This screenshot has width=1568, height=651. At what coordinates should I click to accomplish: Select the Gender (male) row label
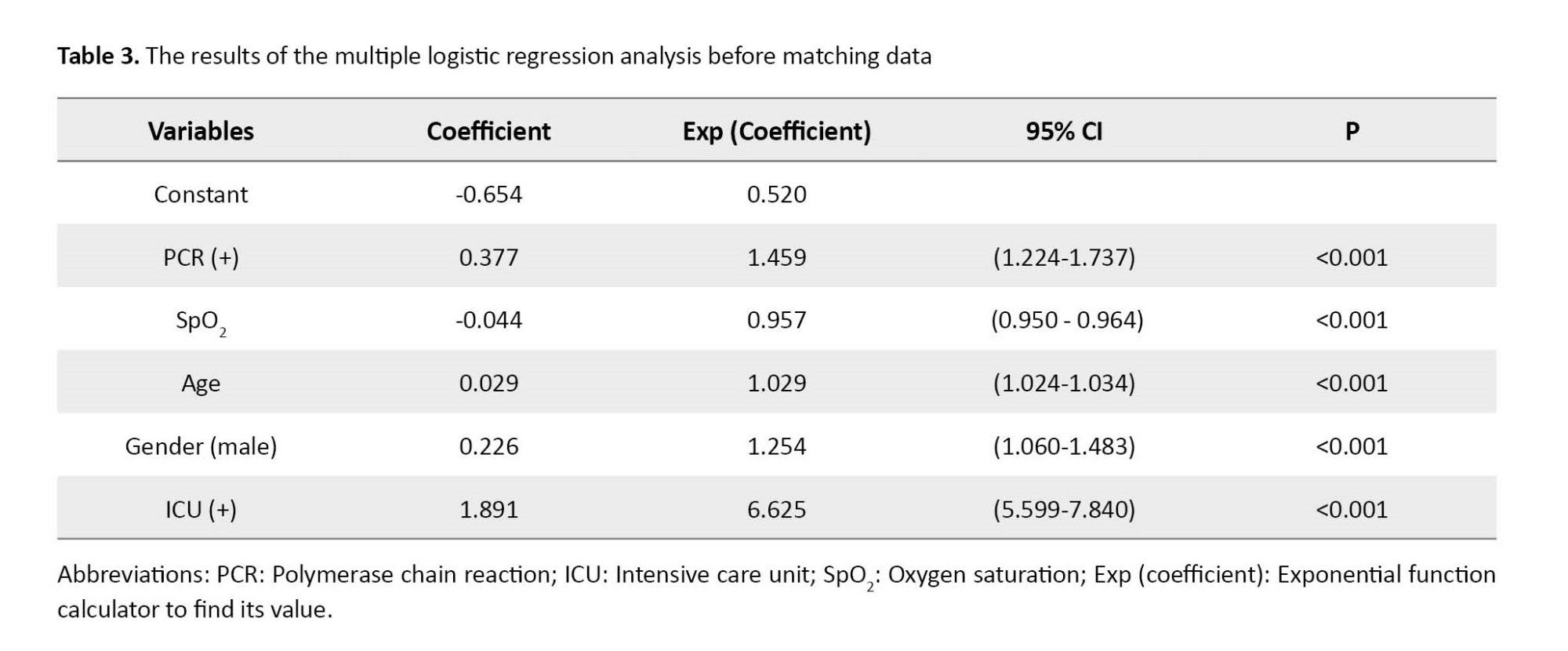(x=201, y=446)
